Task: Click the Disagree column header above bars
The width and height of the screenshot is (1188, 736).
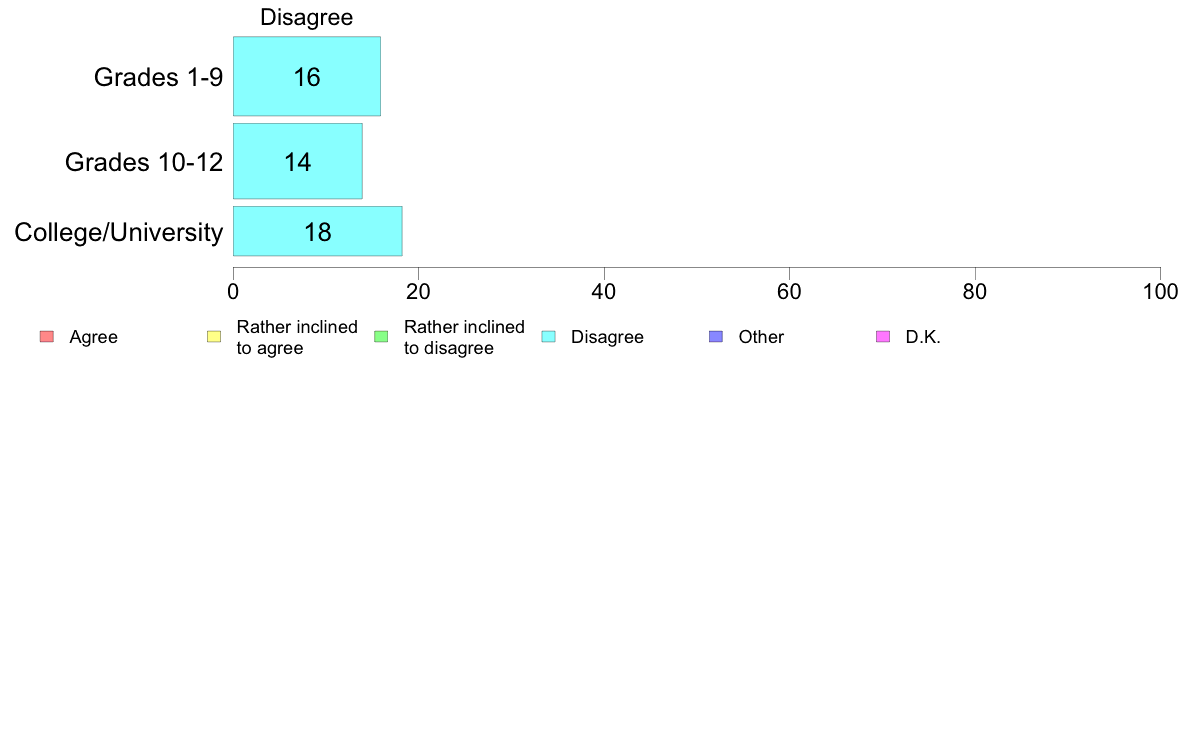Action: coord(307,17)
